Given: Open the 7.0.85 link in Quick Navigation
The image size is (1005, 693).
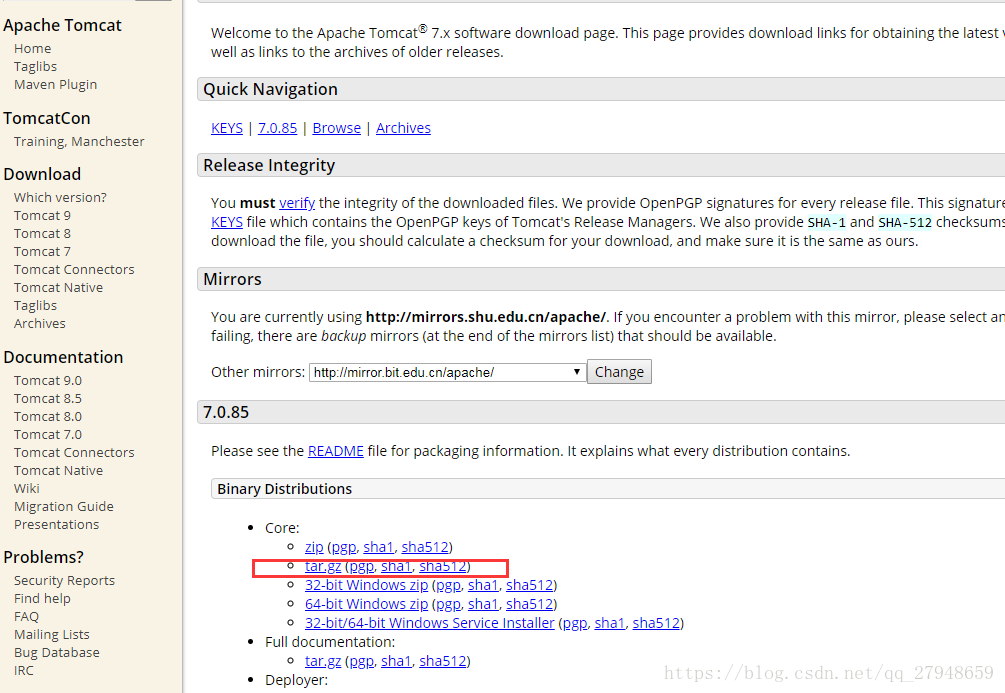Looking at the screenshot, I should pyautogui.click(x=278, y=128).
